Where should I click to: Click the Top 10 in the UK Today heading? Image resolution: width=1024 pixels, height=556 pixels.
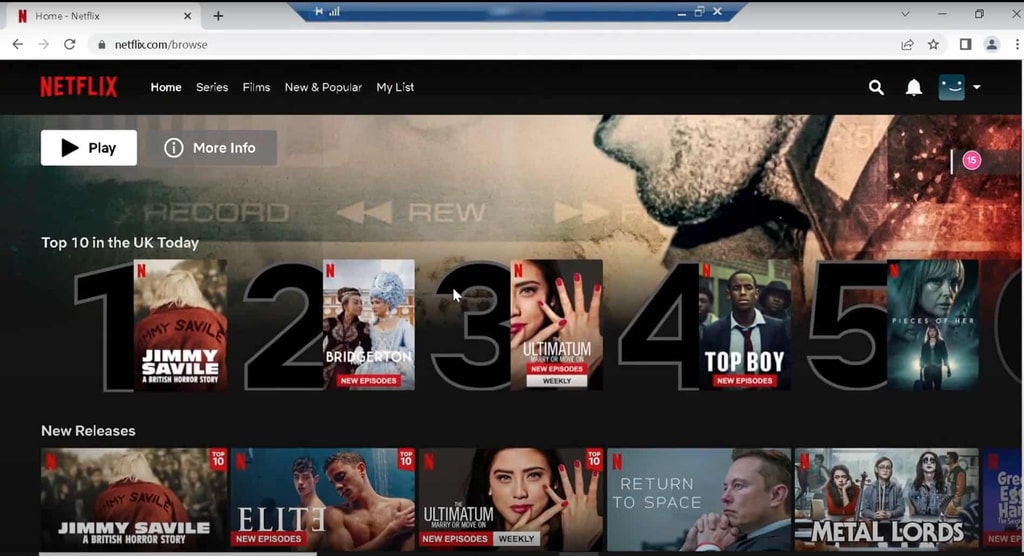(x=120, y=242)
